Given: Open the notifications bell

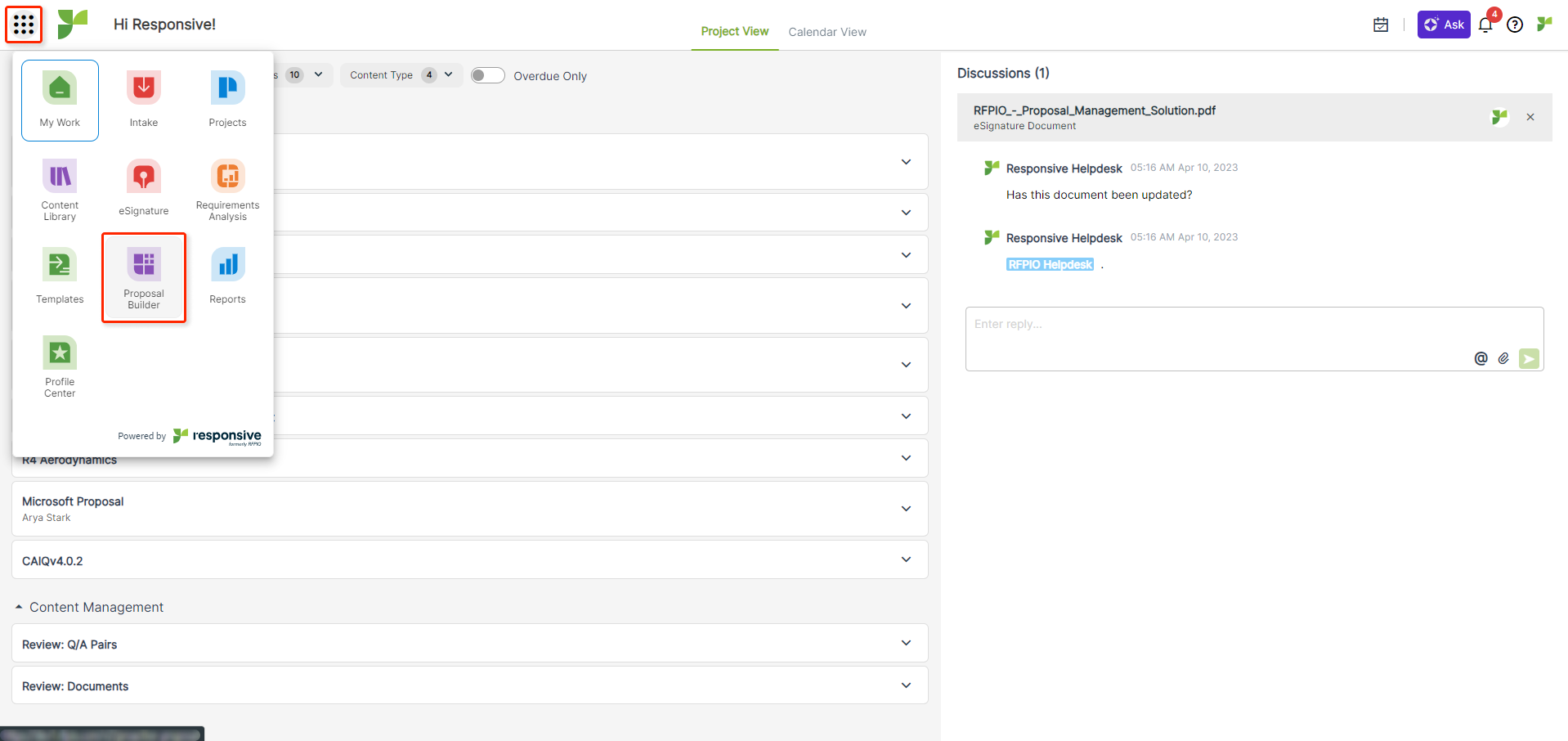Looking at the screenshot, I should coord(1485,25).
